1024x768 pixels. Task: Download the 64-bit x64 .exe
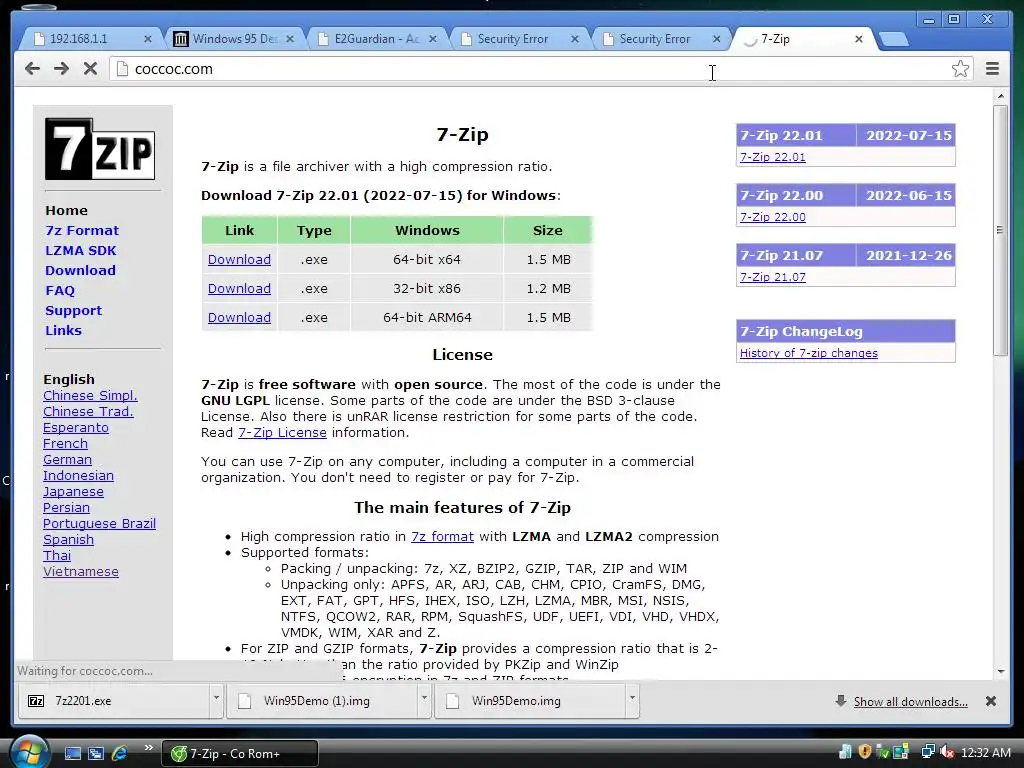coord(239,259)
